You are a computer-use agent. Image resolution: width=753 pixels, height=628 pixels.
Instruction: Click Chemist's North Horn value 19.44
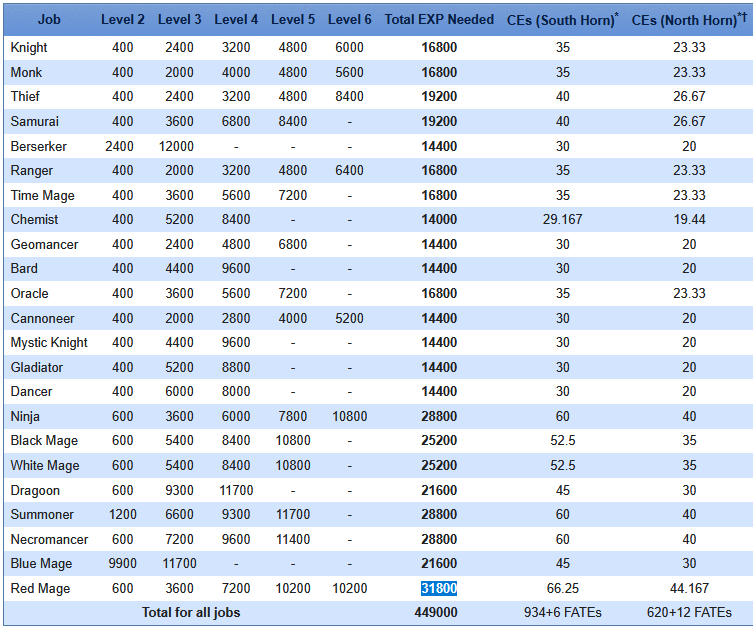(x=689, y=219)
